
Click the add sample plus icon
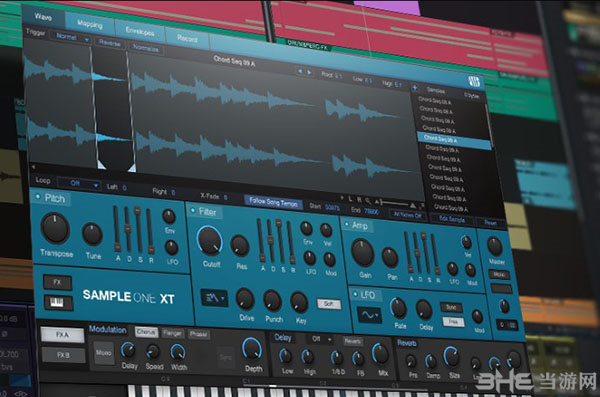tap(415, 87)
